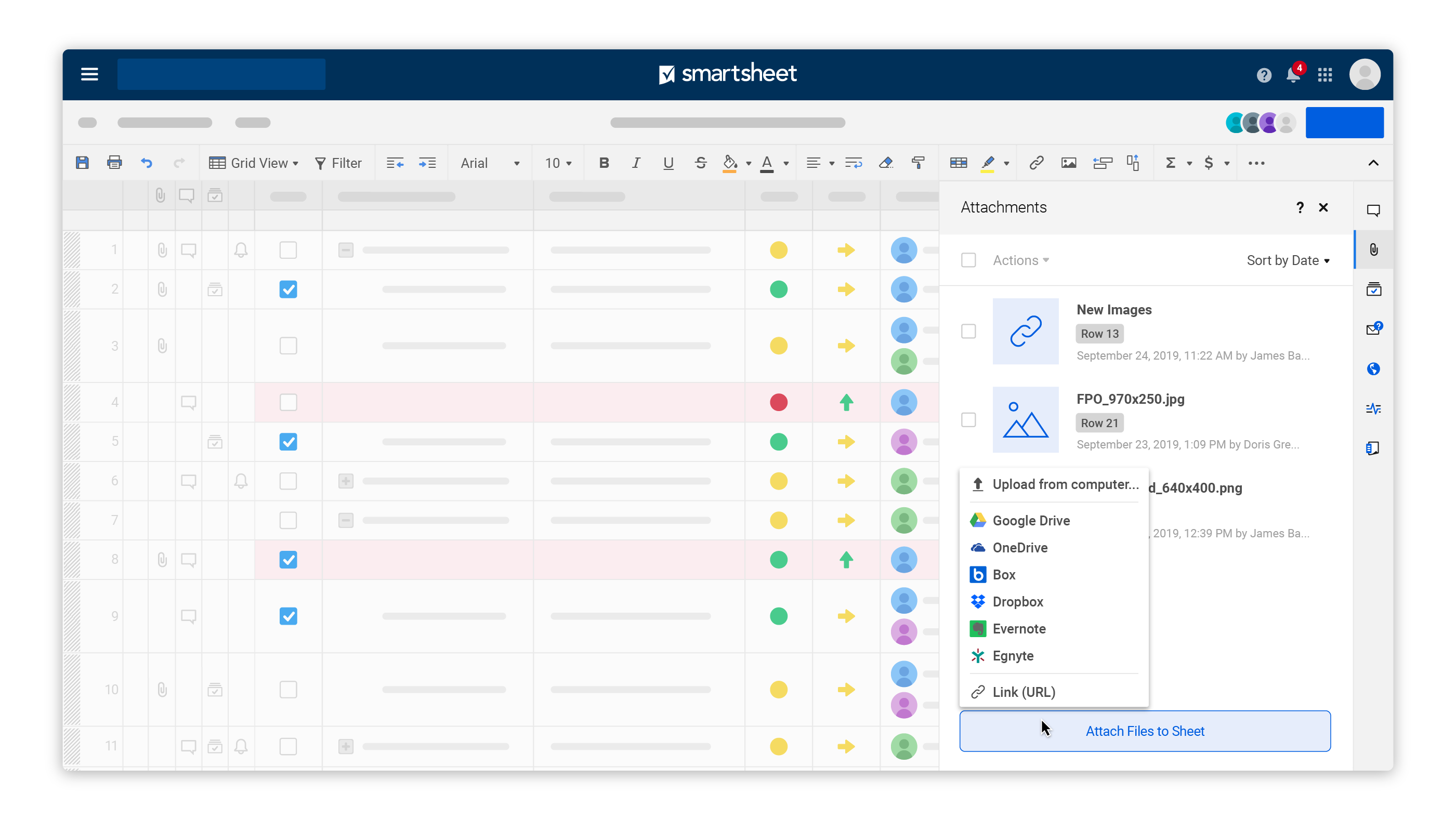Select all attachments checkbox beside Actions

[968, 260]
